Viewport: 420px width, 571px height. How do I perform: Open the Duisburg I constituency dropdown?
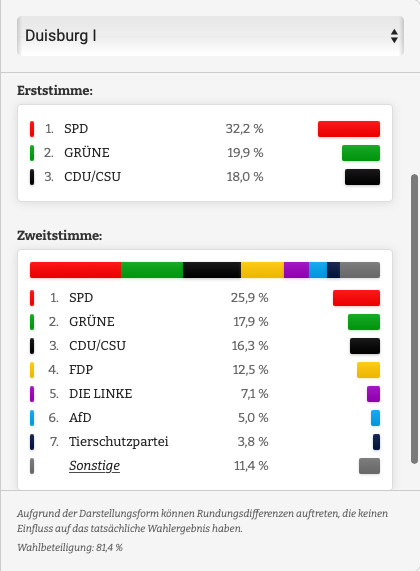pyautogui.click(x=210, y=36)
